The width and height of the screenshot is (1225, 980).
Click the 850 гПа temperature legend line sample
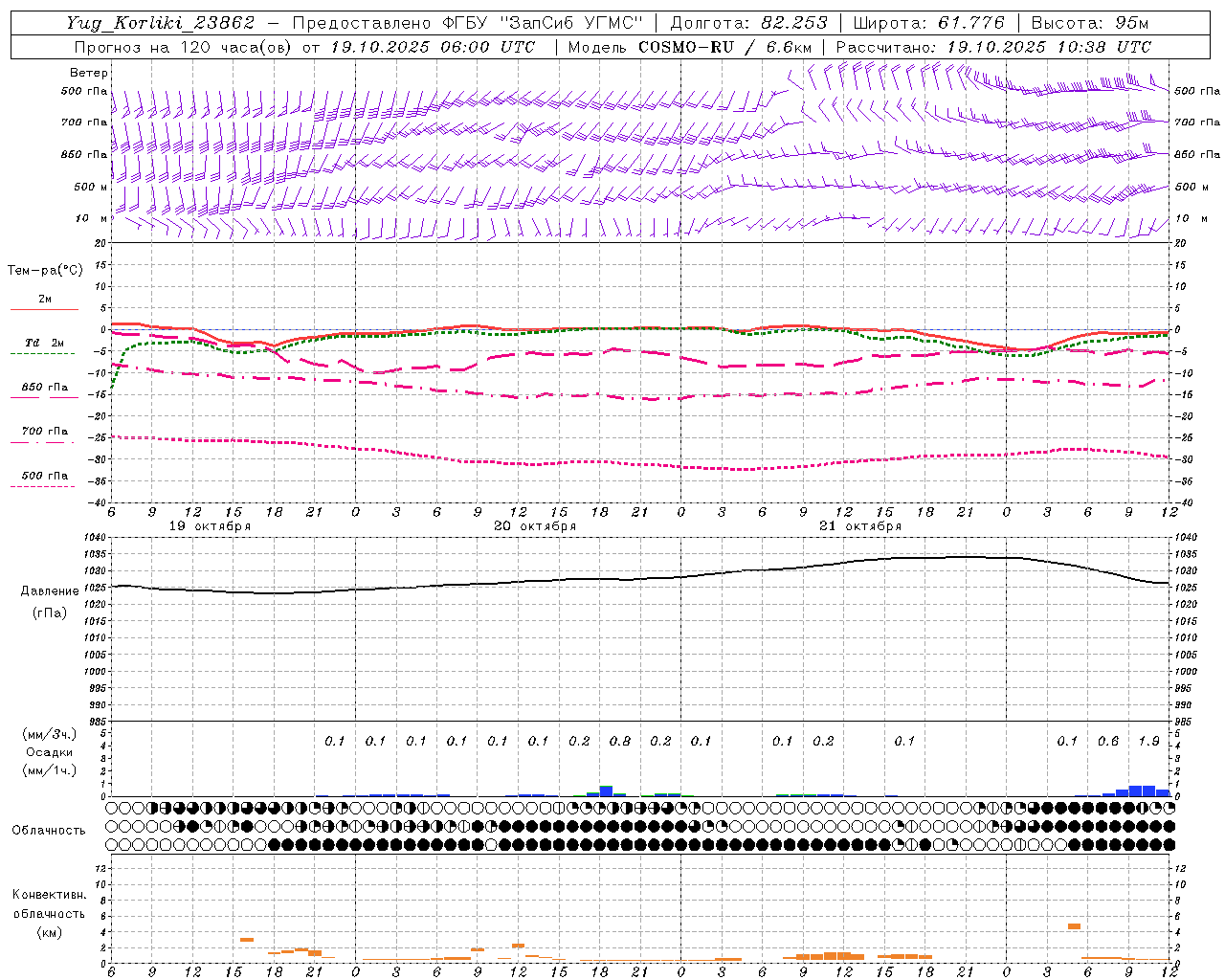42,398
